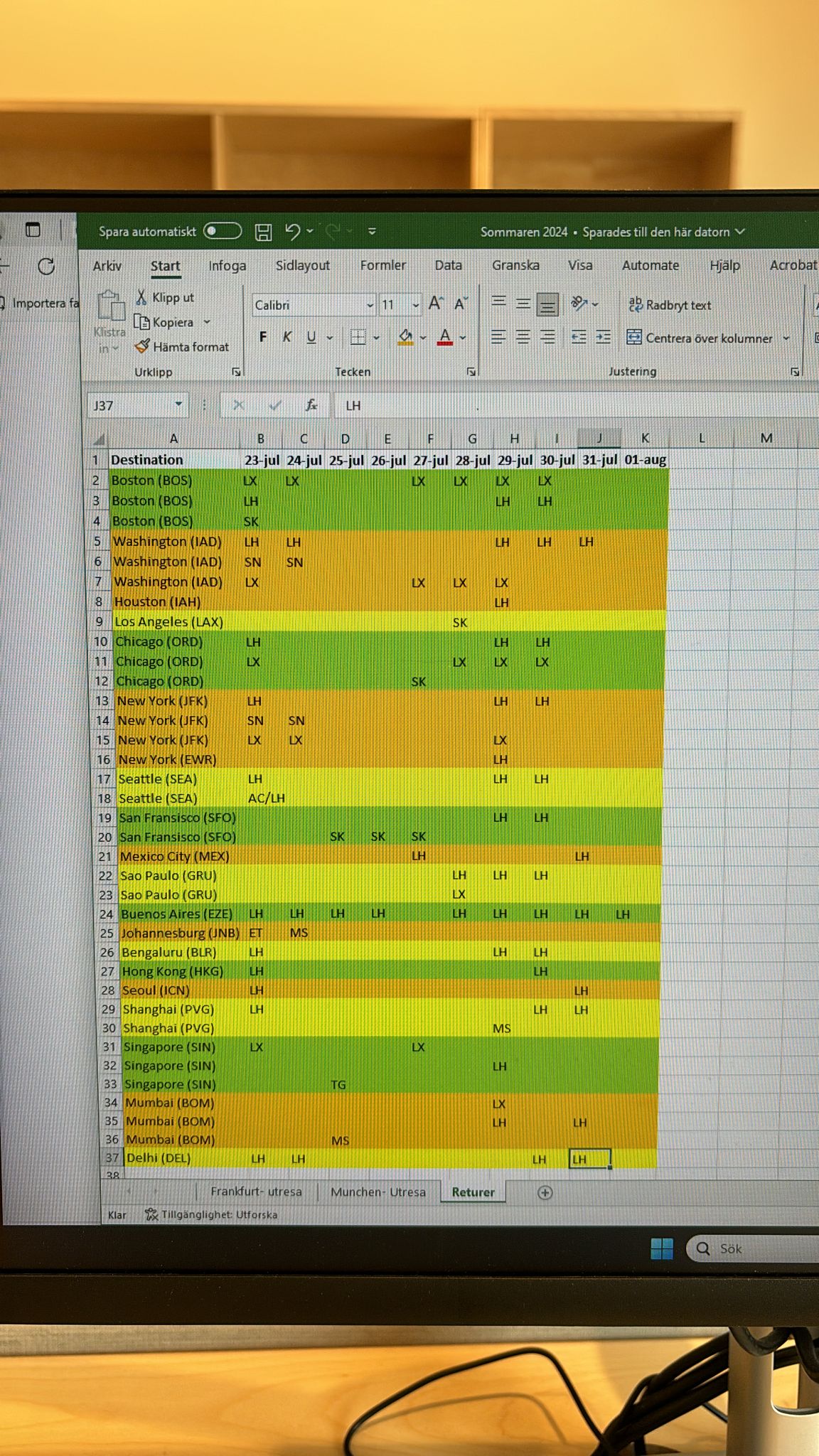Click the insert function fx icon
This screenshot has height=1456, width=819.
click(311, 405)
